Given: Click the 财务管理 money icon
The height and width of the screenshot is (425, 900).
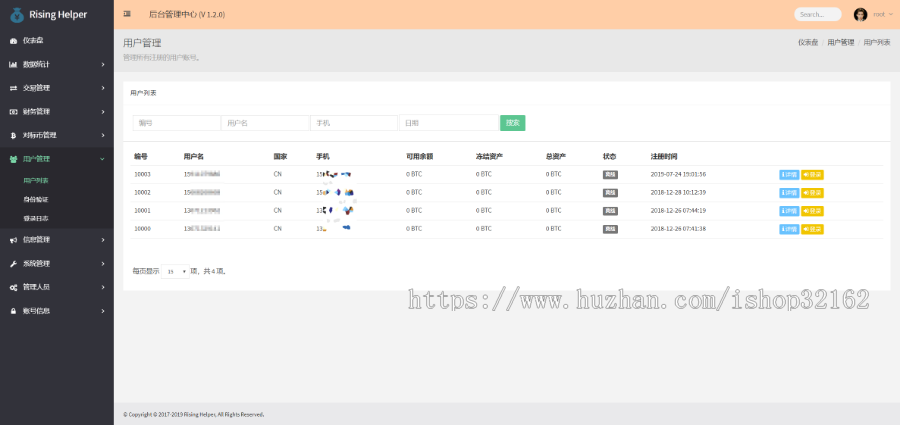Looking at the screenshot, I should [13, 111].
